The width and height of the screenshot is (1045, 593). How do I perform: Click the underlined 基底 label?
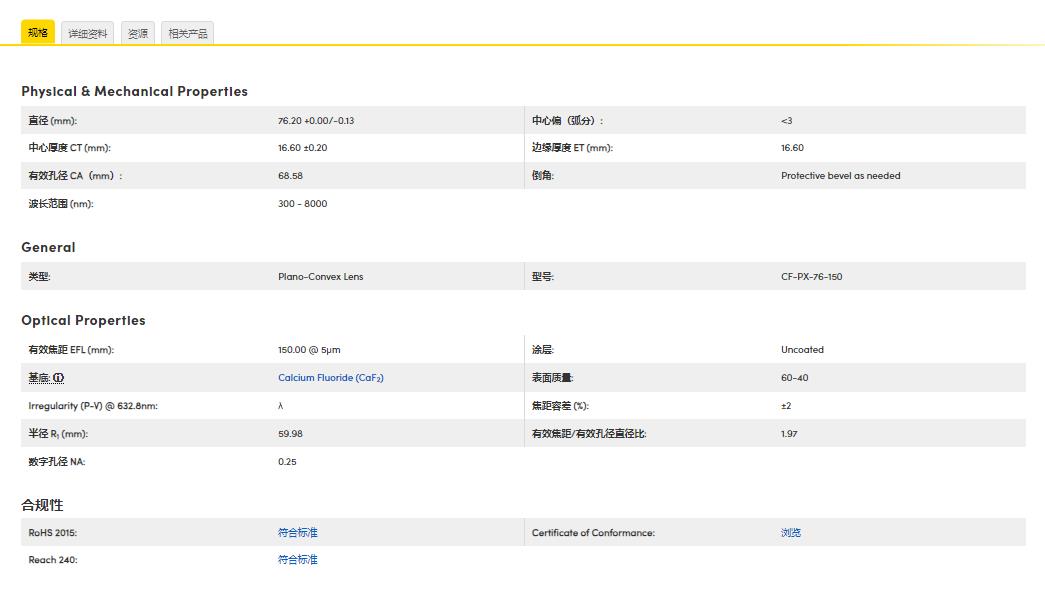[37, 377]
